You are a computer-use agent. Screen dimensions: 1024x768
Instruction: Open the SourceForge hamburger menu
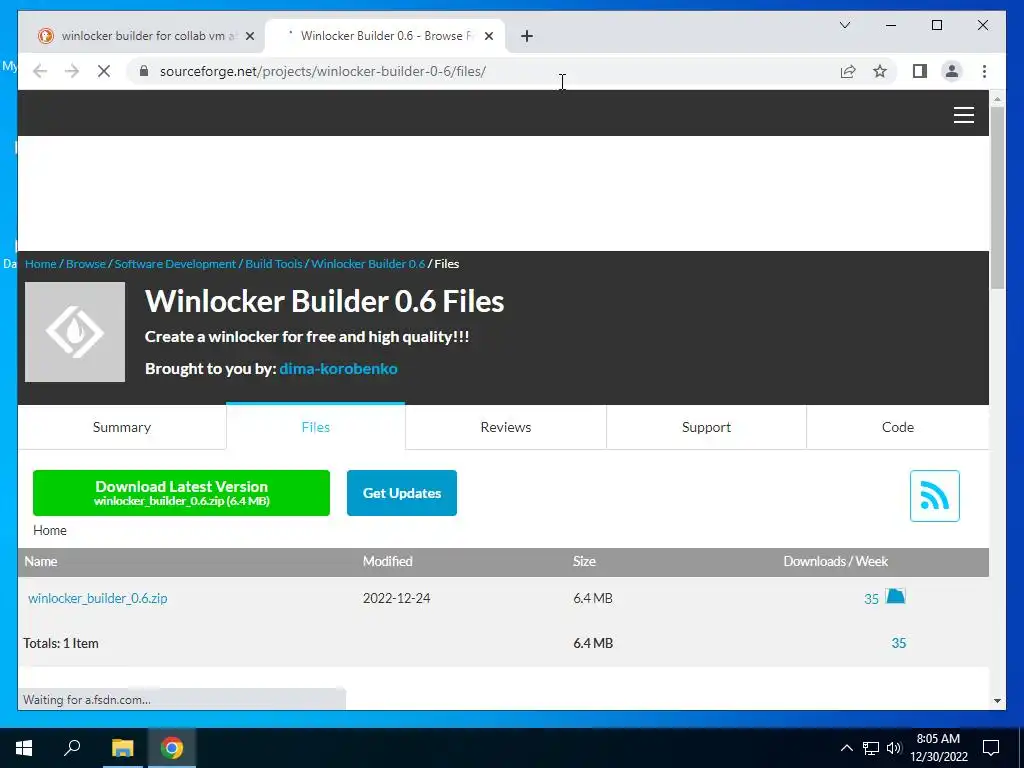963,115
